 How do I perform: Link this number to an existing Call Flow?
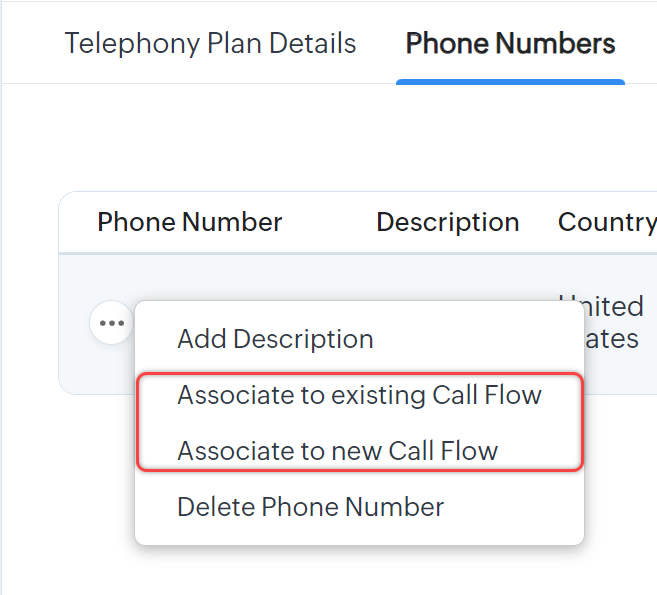pos(359,395)
